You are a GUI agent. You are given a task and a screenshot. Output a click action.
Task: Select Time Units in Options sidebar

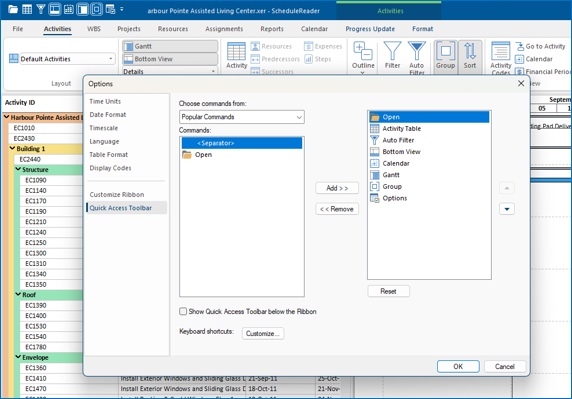(x=105, y=101)
